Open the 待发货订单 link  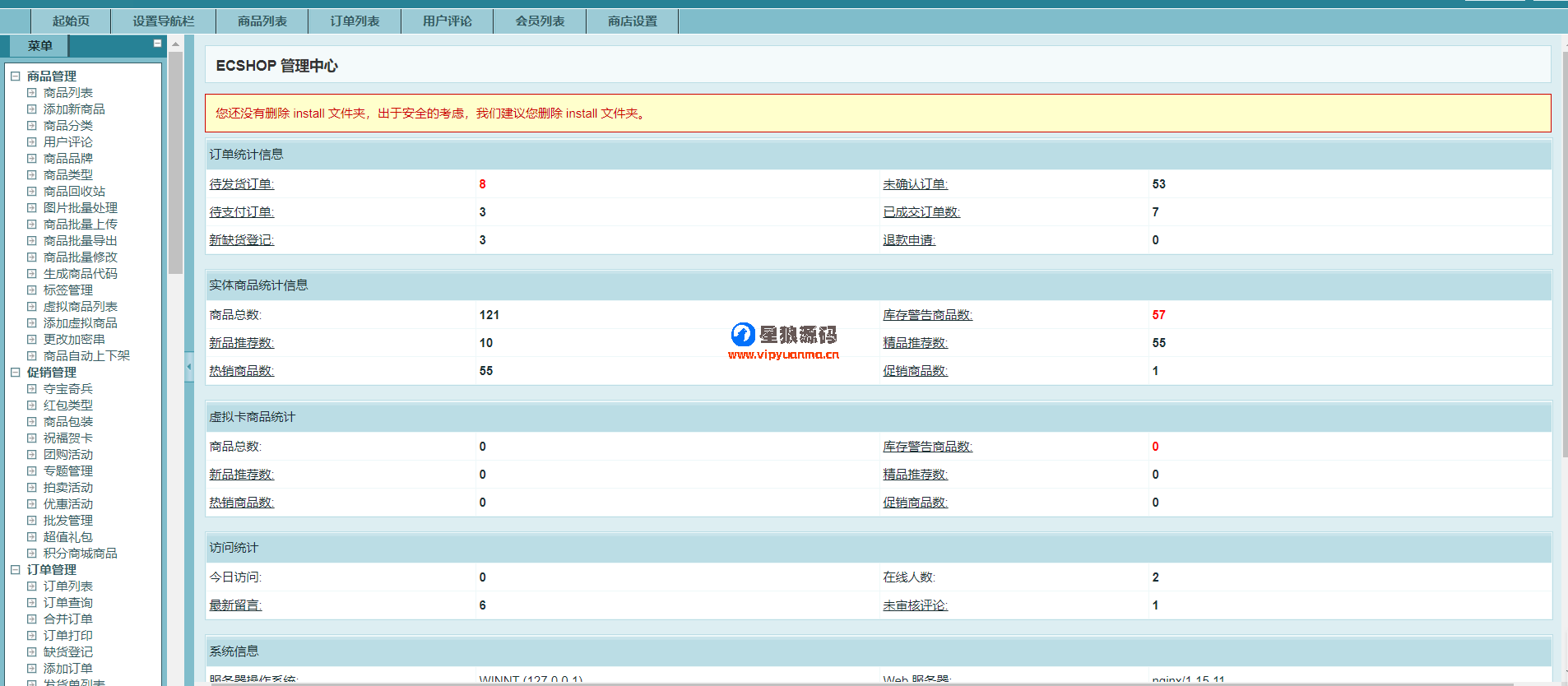242,184
